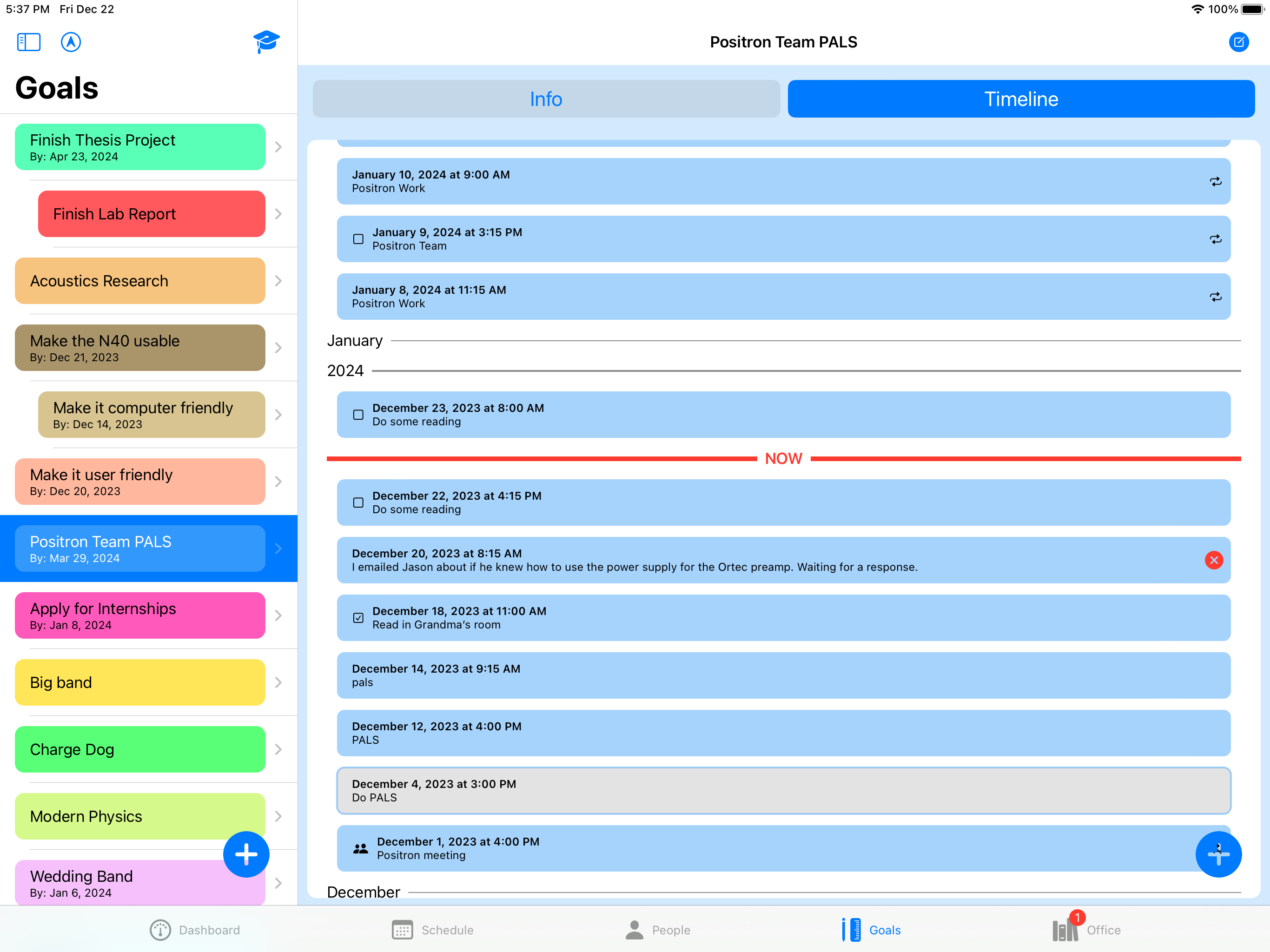Delete the December 20 note with red X
Image resolution: width=1270 pixels, height=952 pixels.
(1214, 560)
